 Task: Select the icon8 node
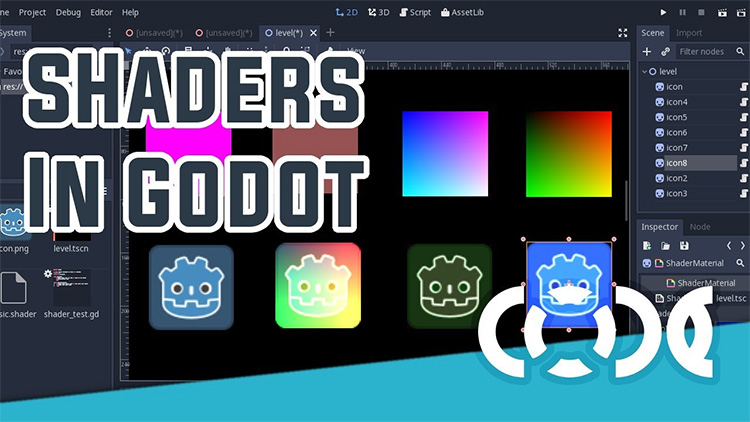pos(677,163)
